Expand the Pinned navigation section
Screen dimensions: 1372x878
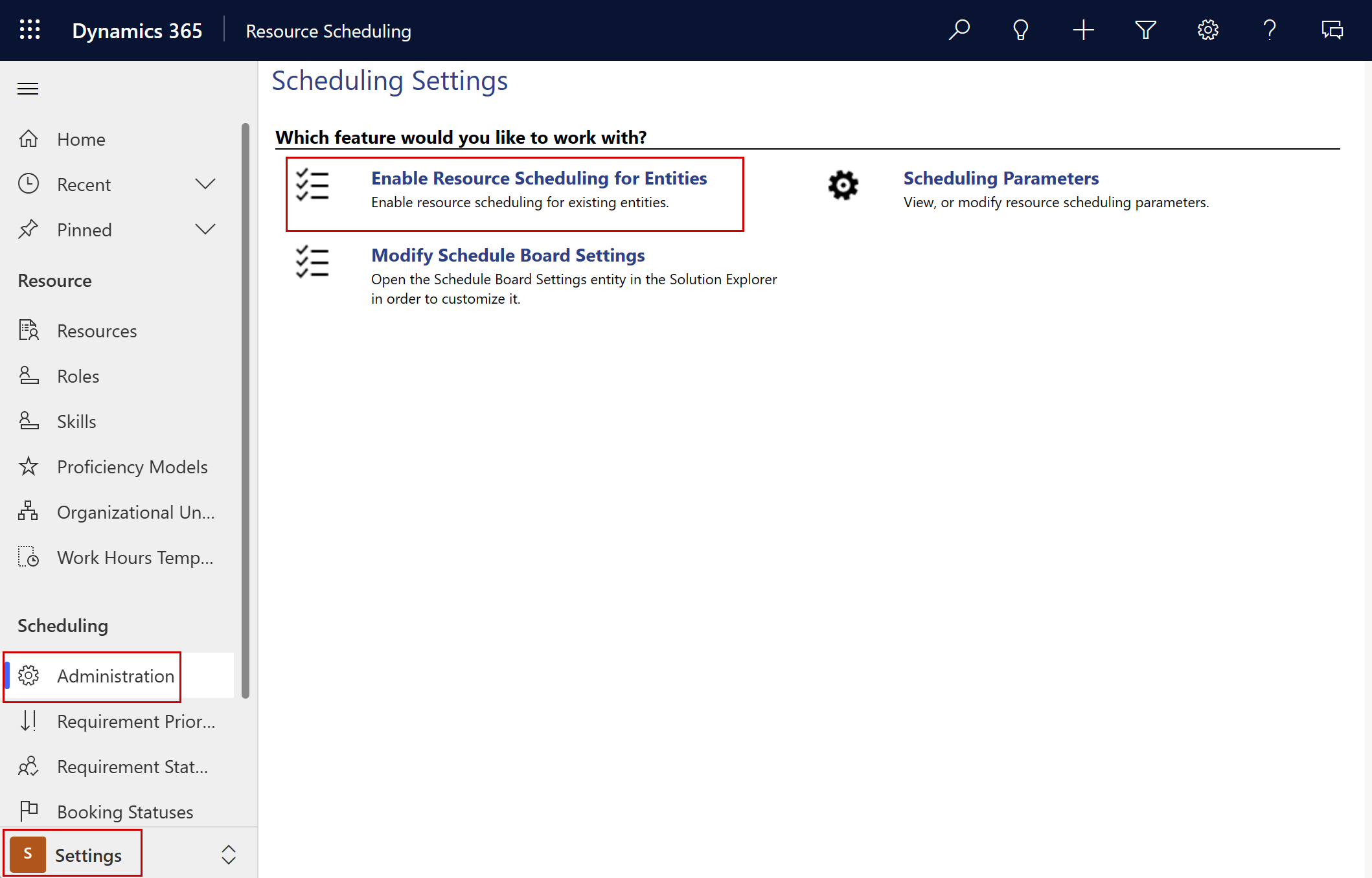point(205,229)
